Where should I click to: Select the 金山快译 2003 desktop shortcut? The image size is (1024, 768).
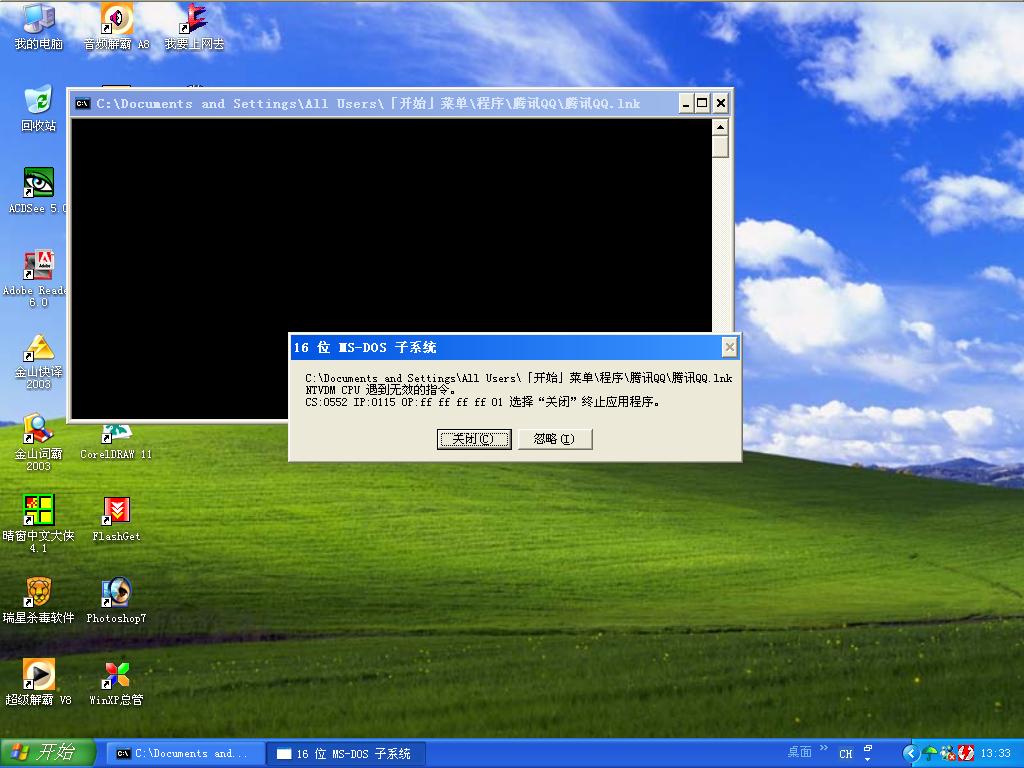click(x=39, y=361)
